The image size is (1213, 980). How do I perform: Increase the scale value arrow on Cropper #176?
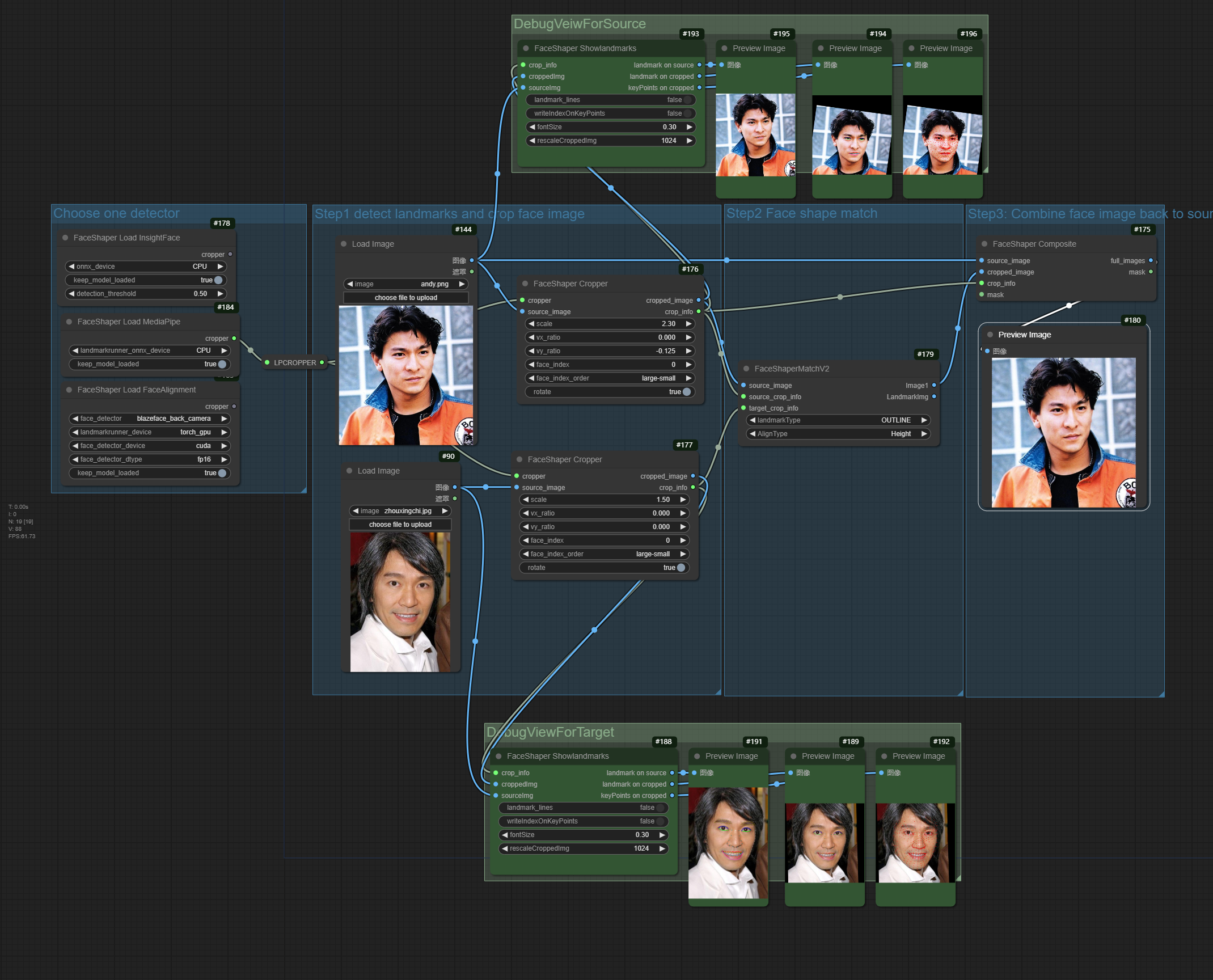coord(688,324)
